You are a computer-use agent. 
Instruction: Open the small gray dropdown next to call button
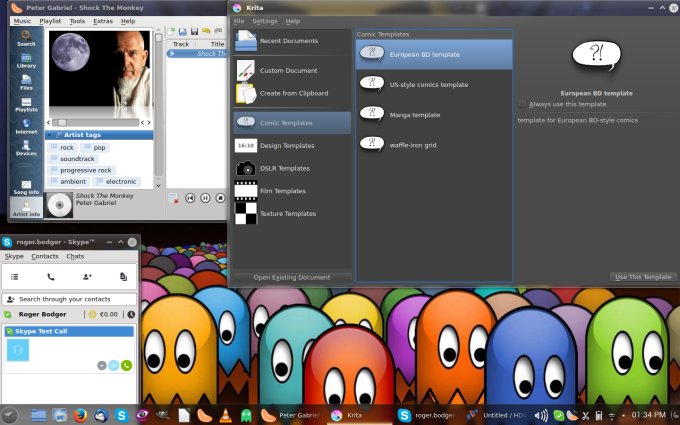point(102,365)
